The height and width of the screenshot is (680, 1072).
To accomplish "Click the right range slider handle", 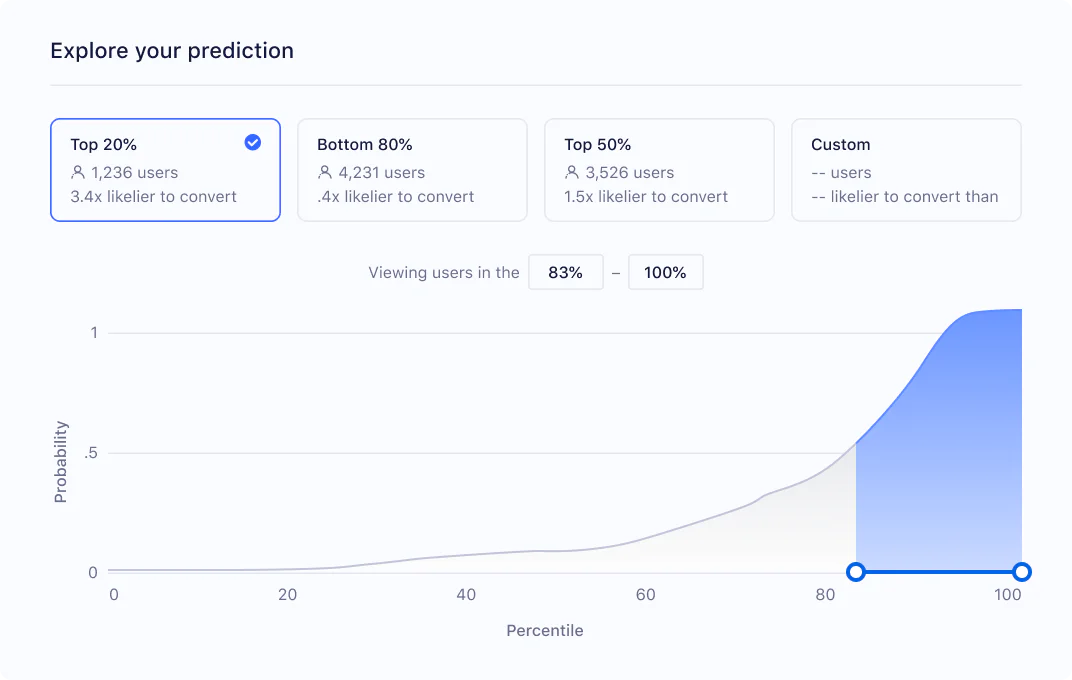I will 1021,572.
